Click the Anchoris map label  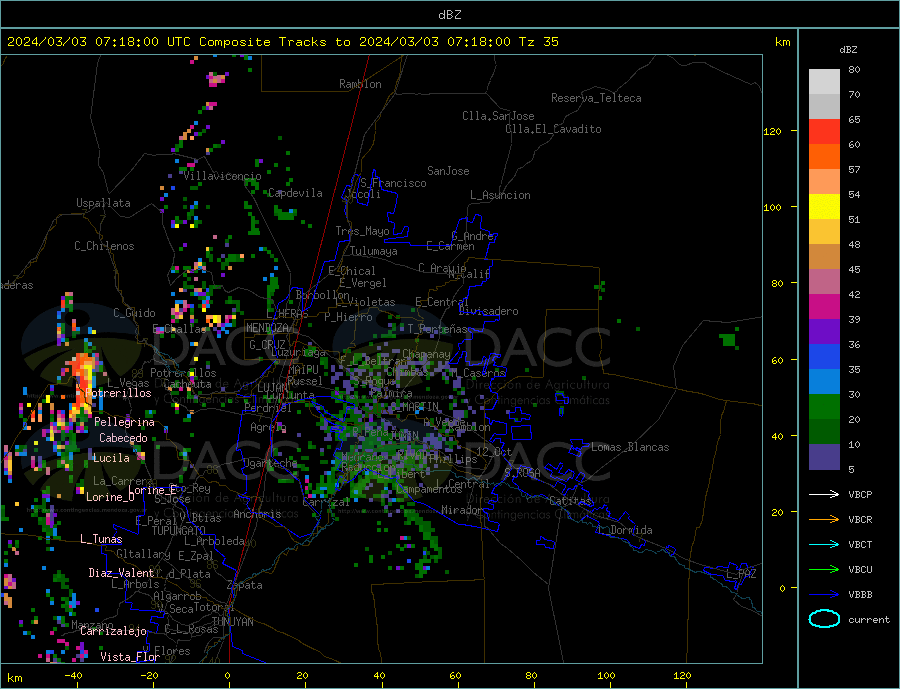pos(258,514)
